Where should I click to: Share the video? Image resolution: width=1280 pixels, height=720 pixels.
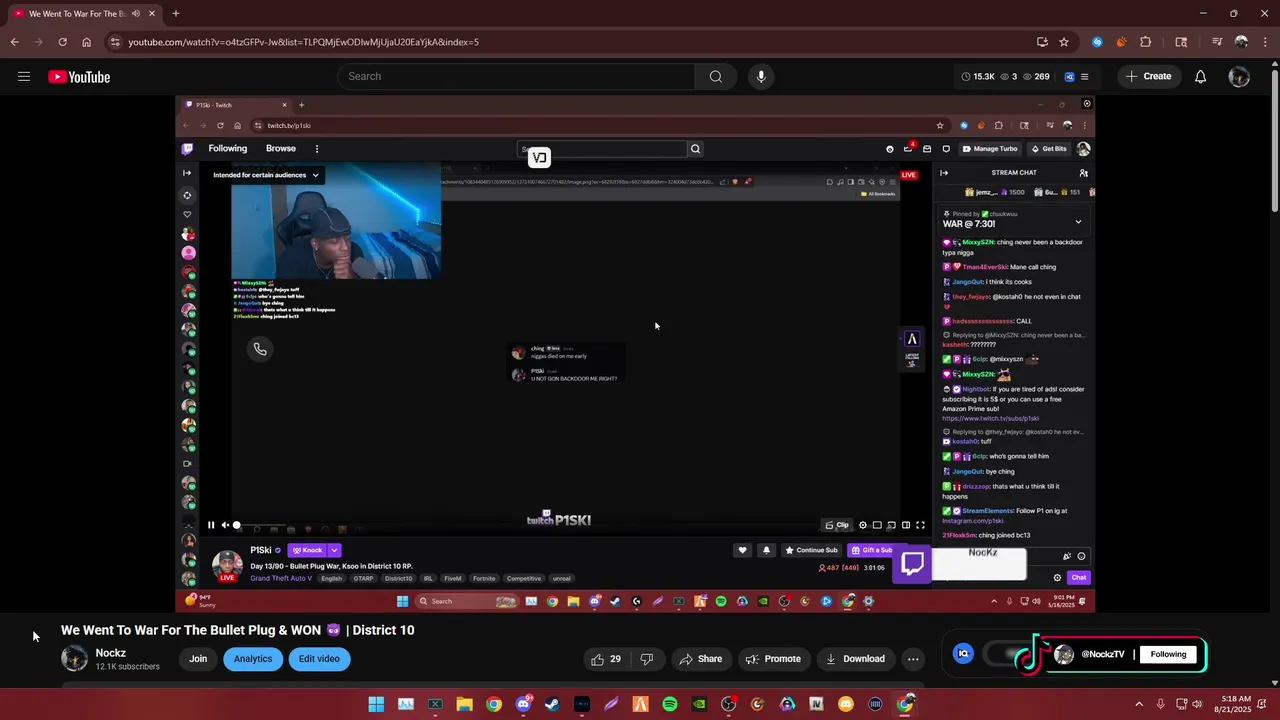700,659
